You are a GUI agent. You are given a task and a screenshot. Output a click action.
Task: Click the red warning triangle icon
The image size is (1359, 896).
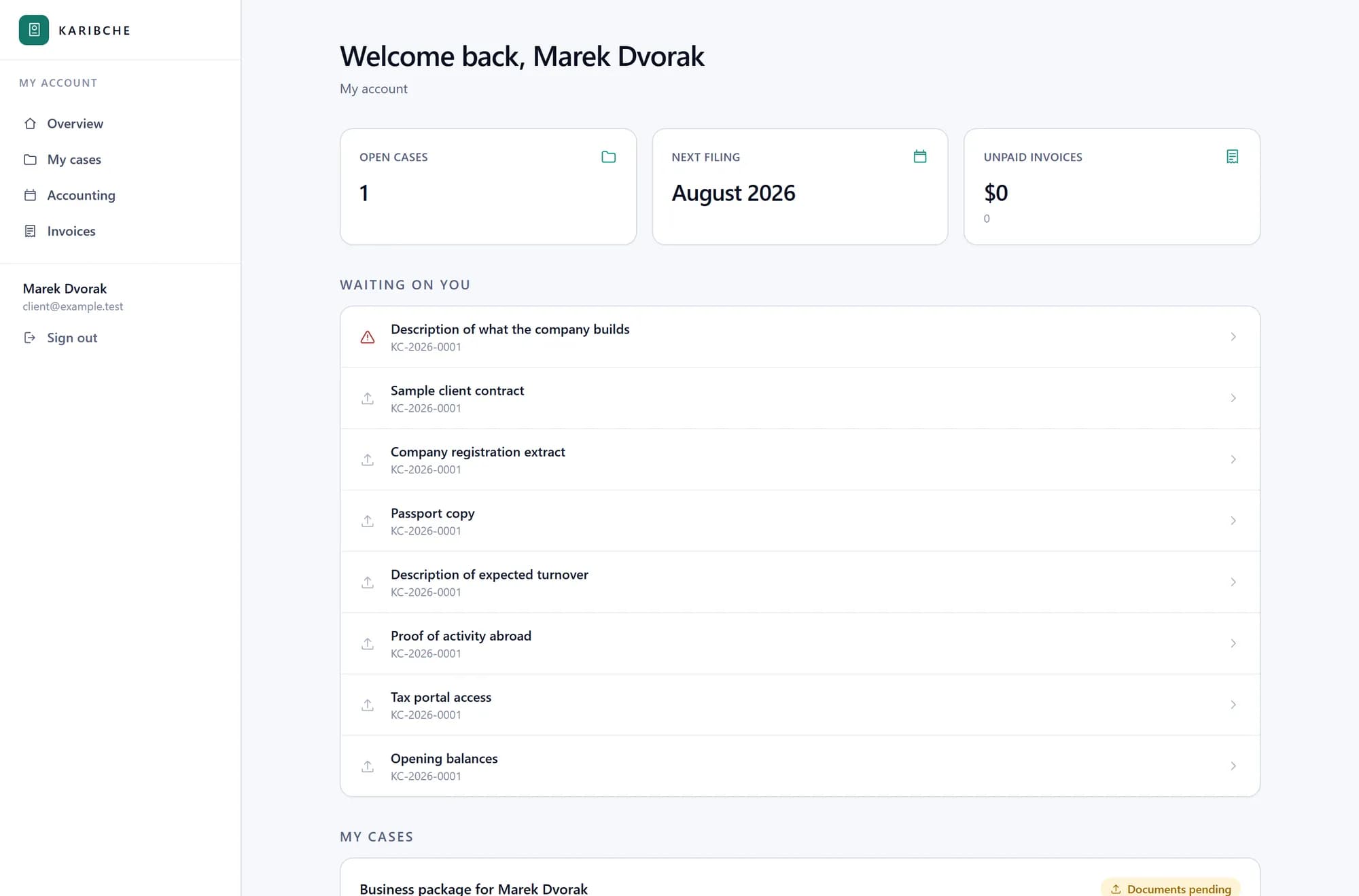coord(368,337)
